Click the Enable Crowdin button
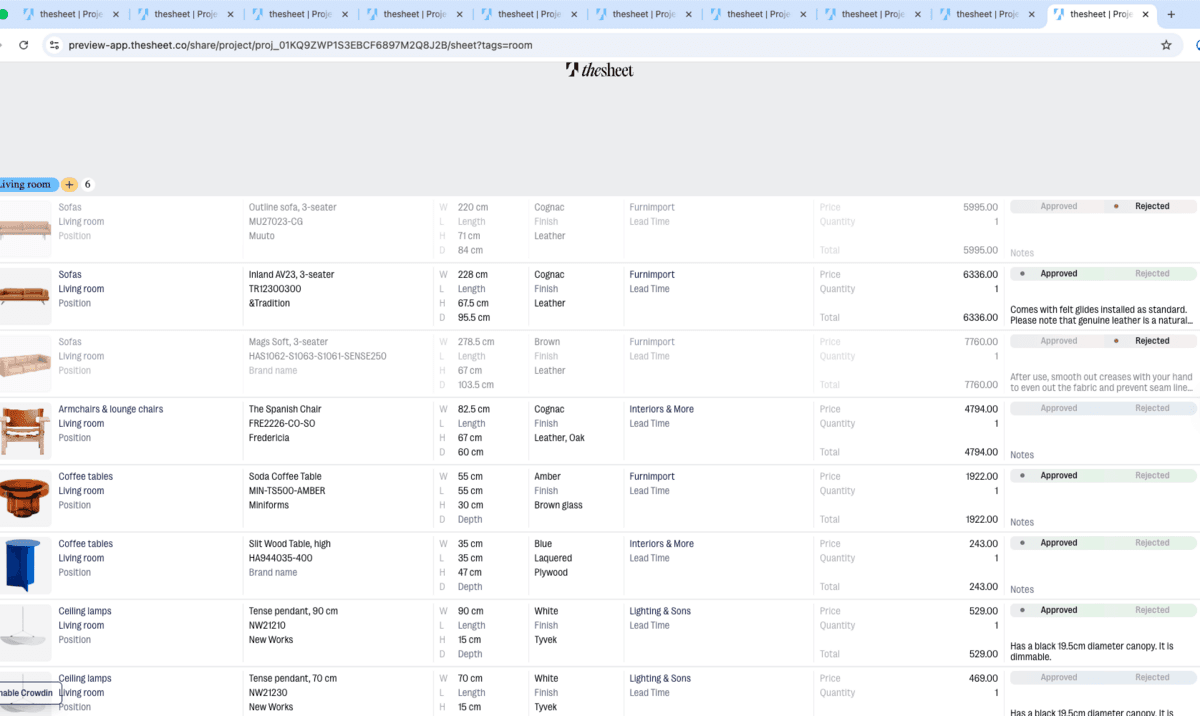Viewport: 1200px width, 716px height. tap(30, 693)
